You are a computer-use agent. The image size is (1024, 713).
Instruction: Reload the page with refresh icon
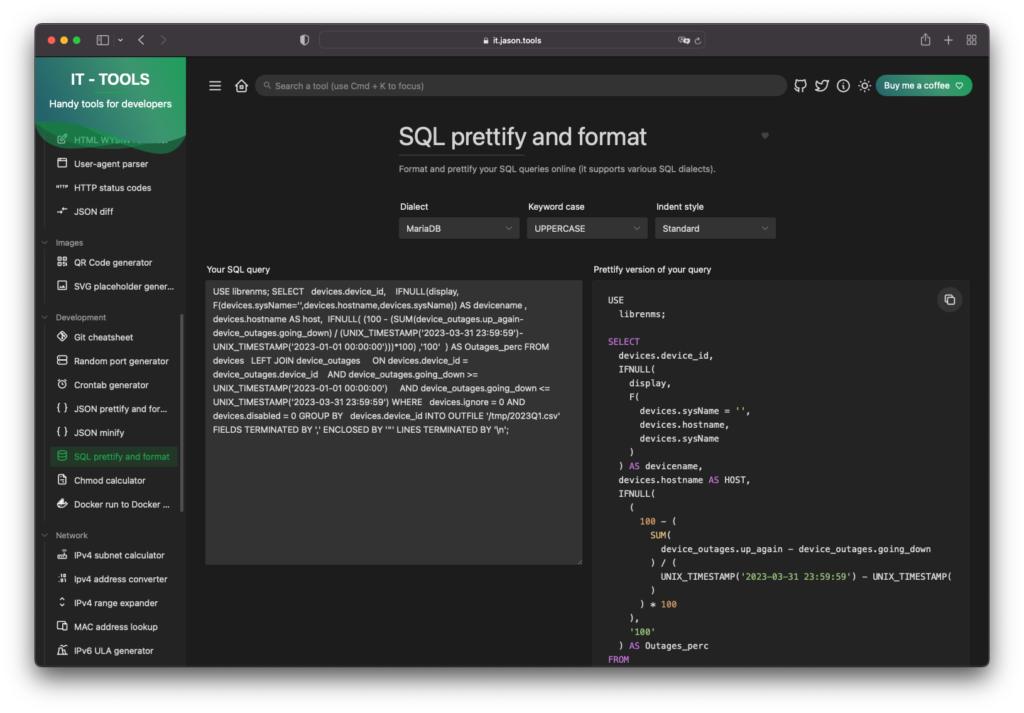[x=698, y=40]
